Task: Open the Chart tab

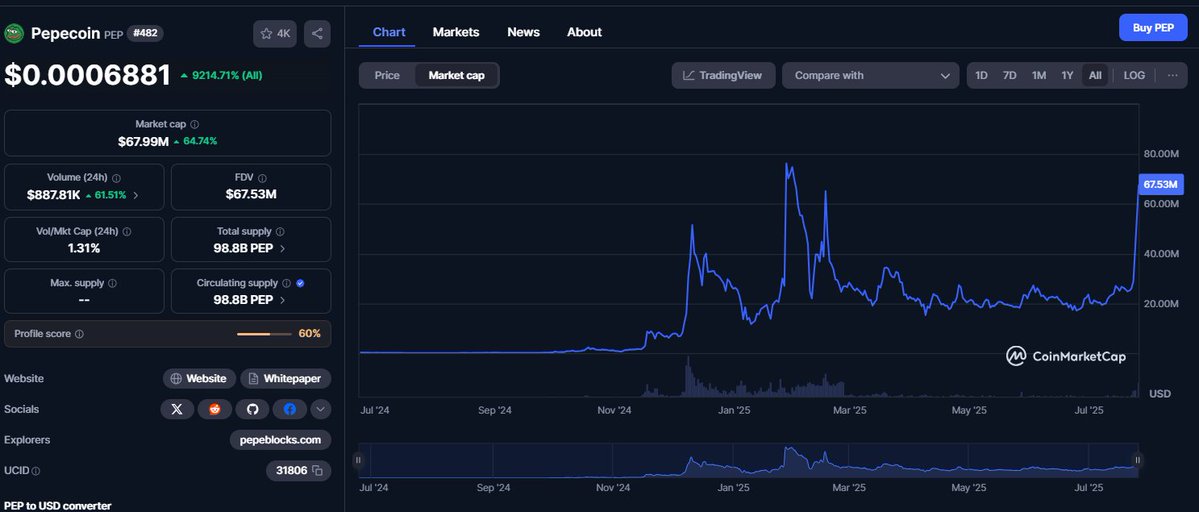Action: tap(389, 32)
